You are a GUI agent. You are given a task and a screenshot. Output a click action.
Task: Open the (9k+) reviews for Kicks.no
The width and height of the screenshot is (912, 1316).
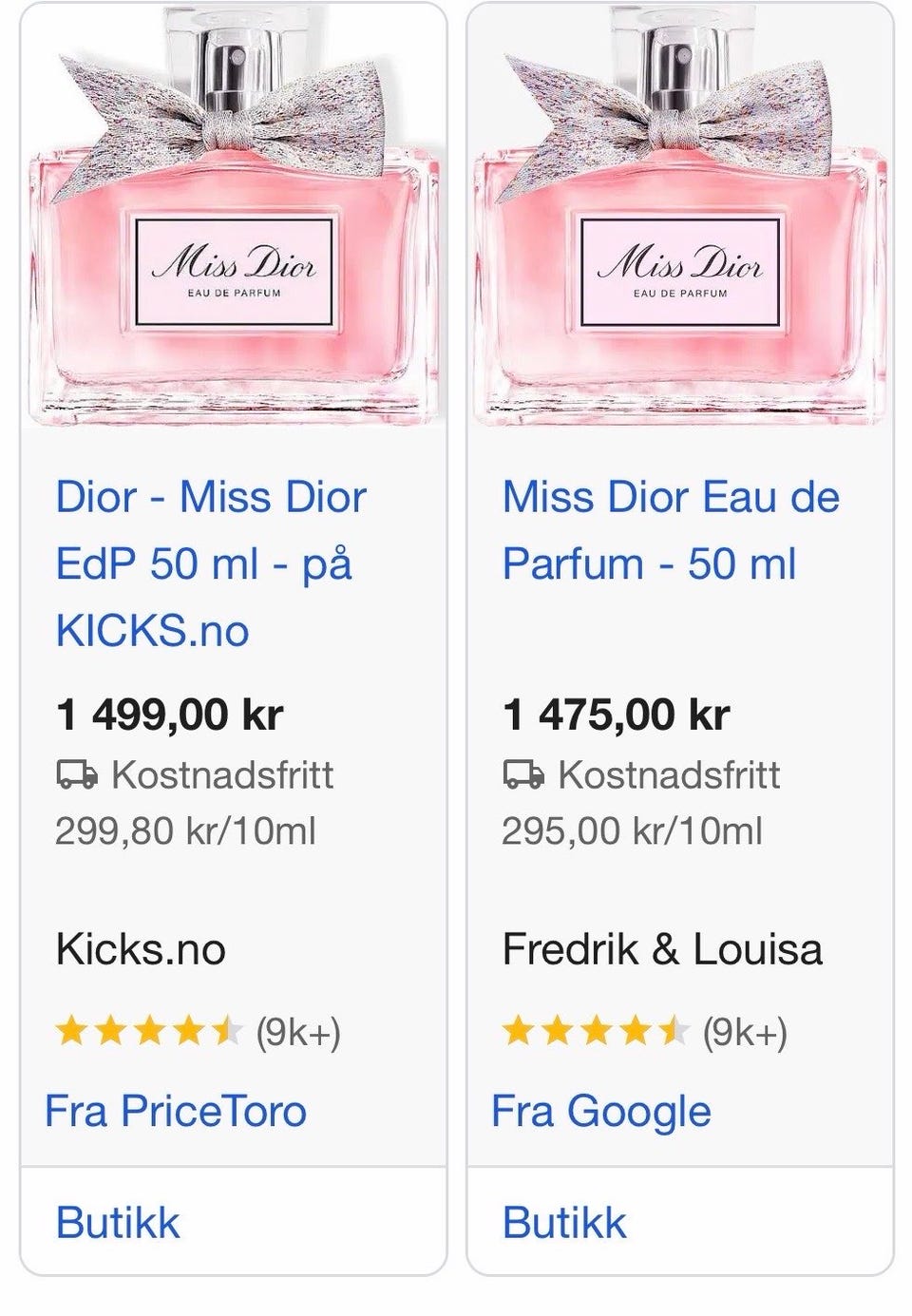click(x=298, y=1032)
